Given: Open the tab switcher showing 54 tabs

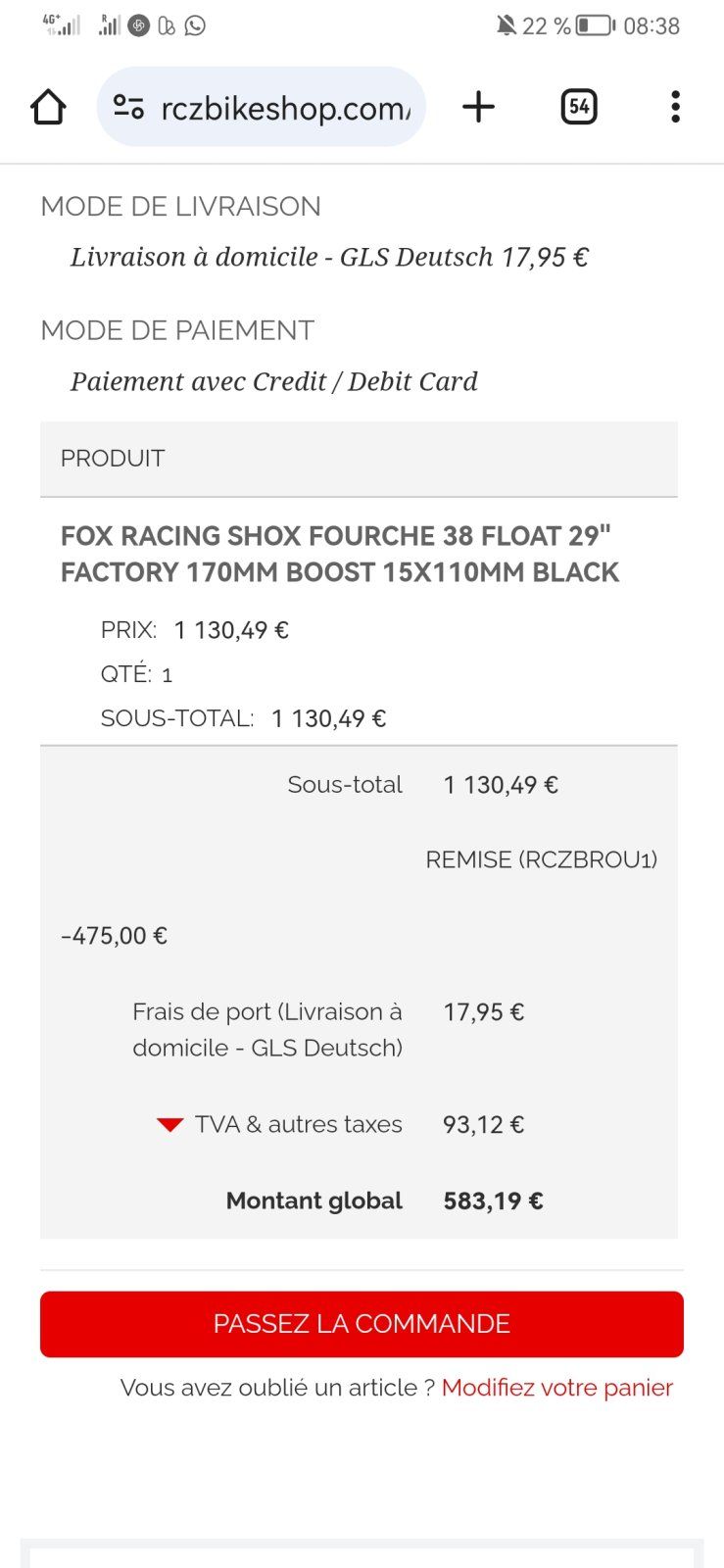Looking at the screenshot, I should coord(579,107).
